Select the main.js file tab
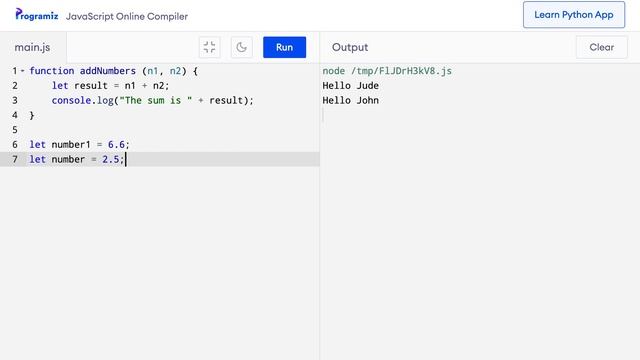 tap(33, 47)
